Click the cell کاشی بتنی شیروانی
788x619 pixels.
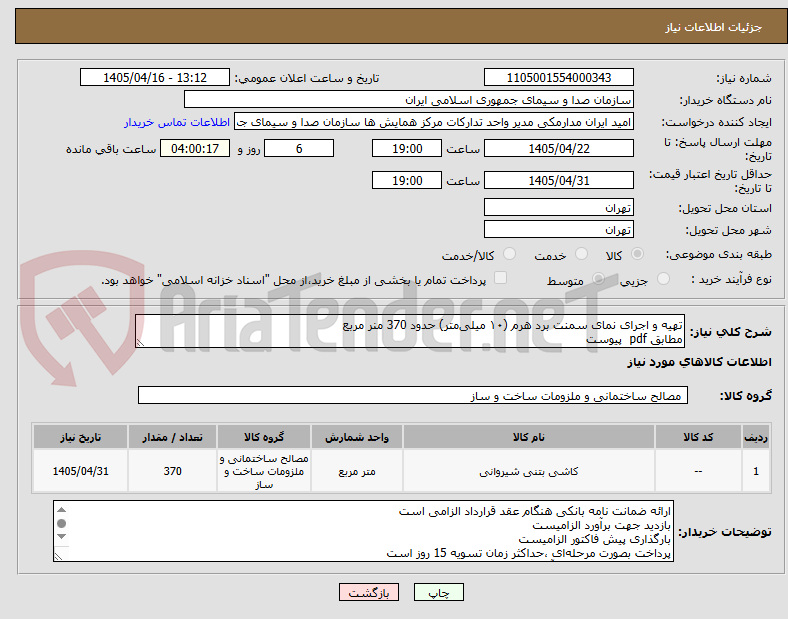click(529, 471)
